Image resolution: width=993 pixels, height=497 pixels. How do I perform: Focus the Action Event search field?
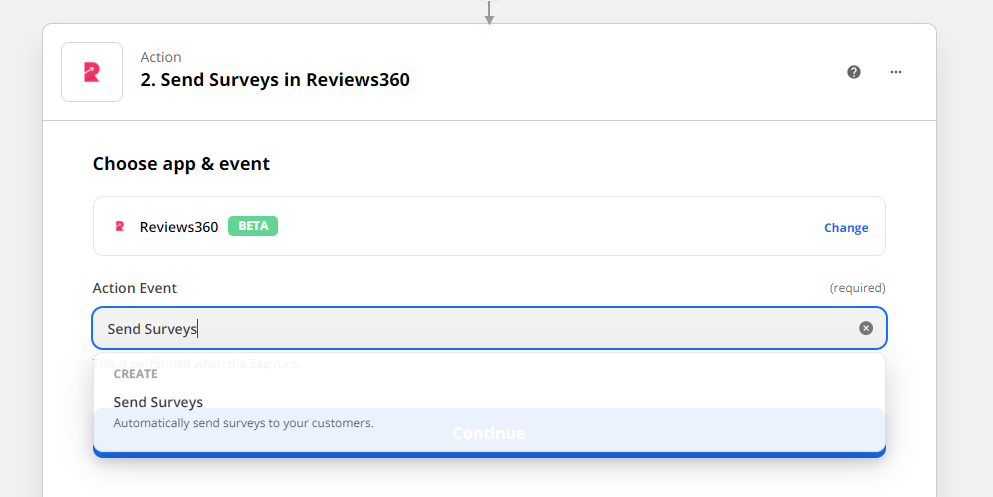490,328
